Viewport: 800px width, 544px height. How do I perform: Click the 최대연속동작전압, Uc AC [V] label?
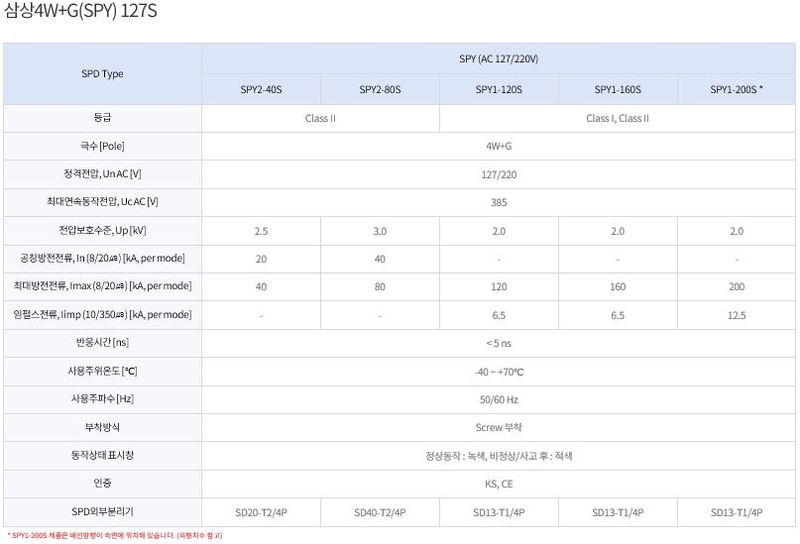pos(103,202)
